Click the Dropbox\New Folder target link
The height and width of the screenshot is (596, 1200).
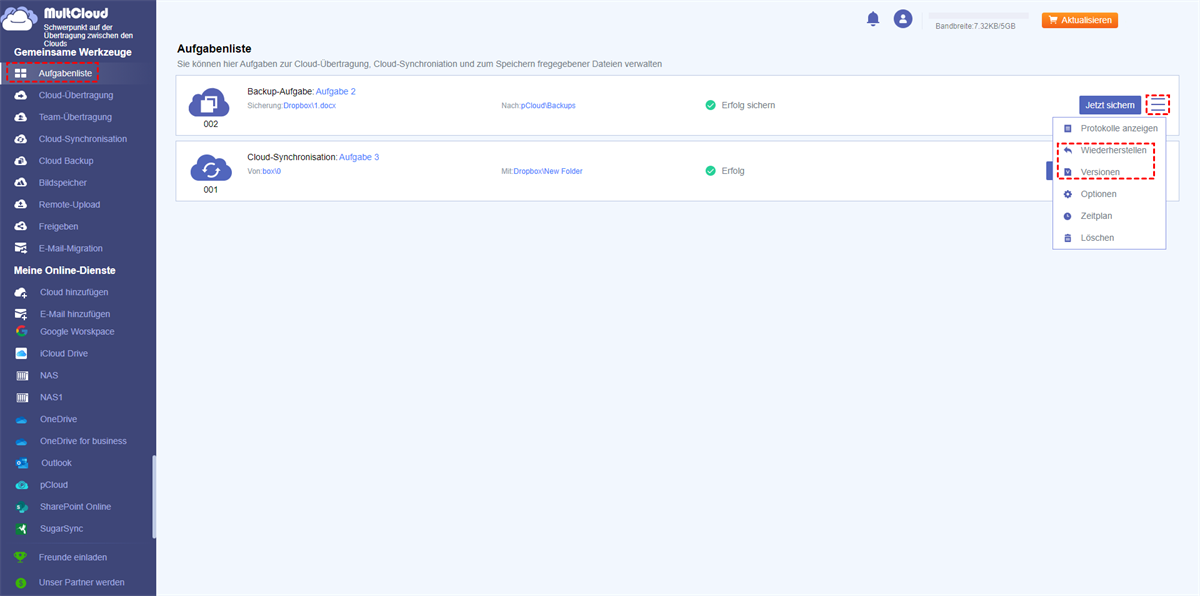pos(548,171)
